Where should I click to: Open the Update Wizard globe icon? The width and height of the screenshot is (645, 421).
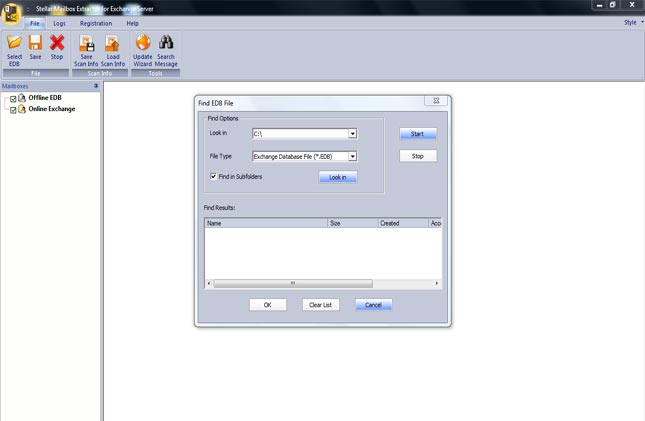[143, 42]
